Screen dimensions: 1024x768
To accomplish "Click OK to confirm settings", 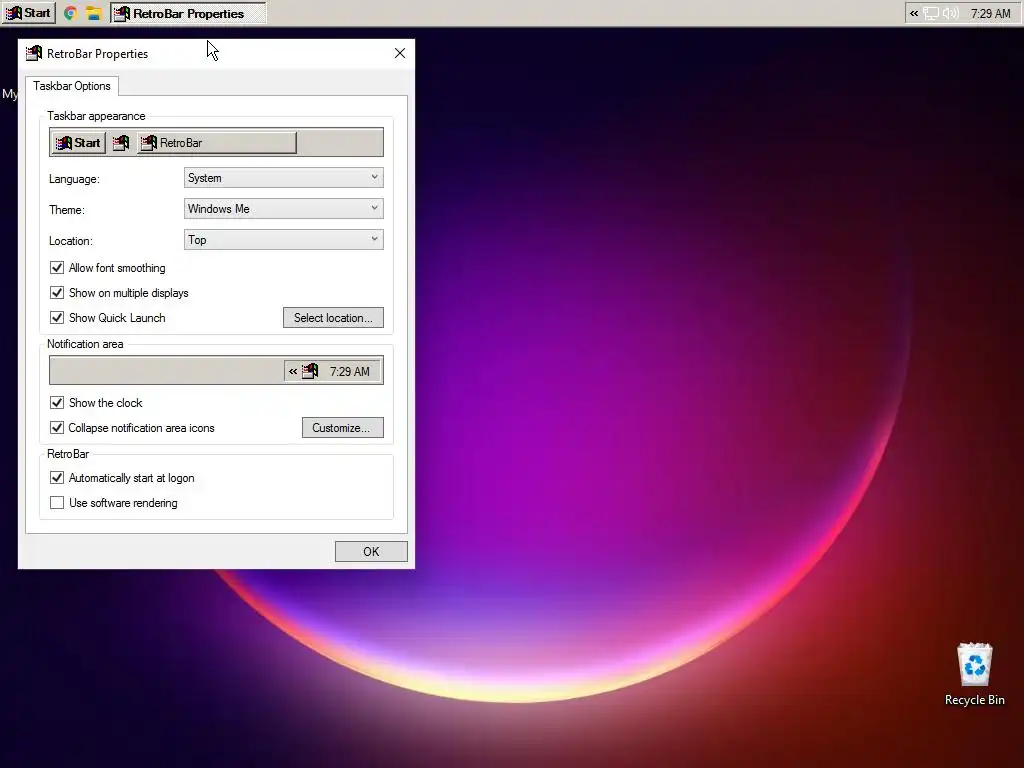I will tap(371, 551).
